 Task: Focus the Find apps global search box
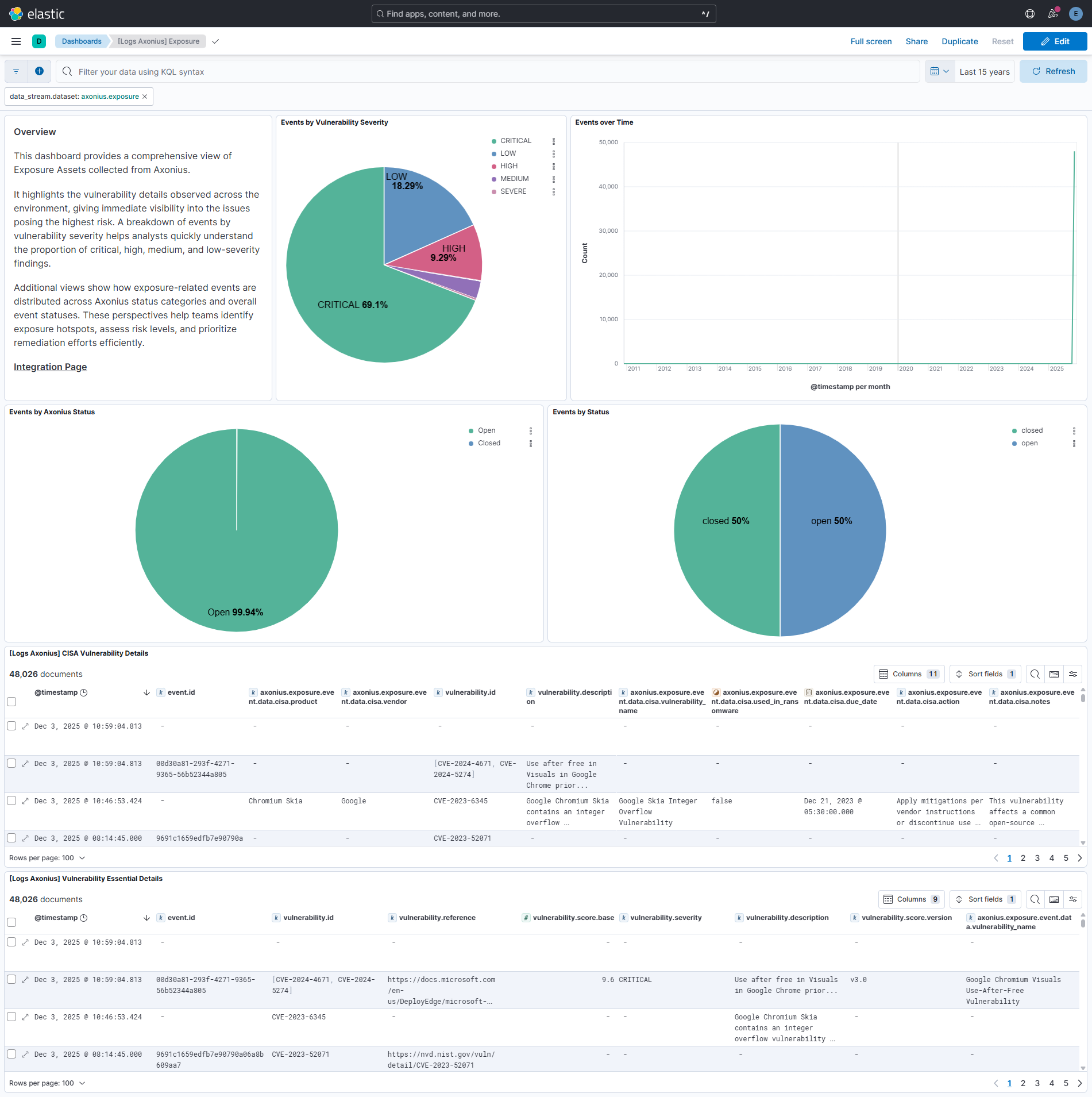543,14
